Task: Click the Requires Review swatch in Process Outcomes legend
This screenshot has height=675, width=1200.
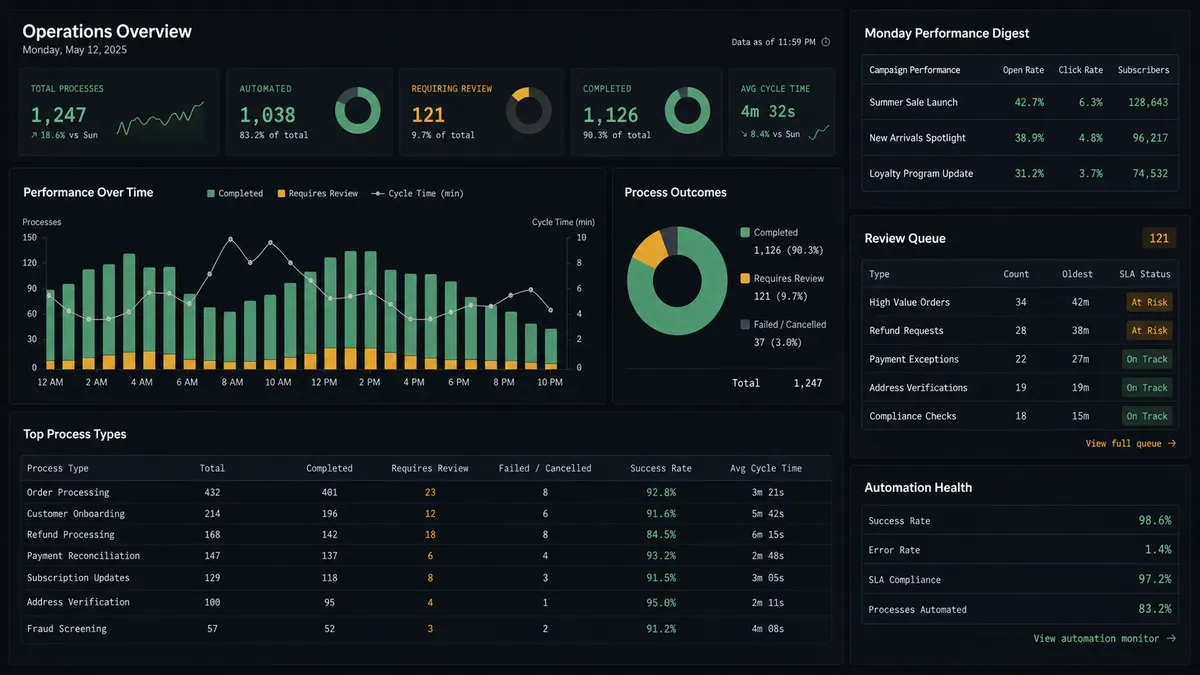Action: point(745,278)
